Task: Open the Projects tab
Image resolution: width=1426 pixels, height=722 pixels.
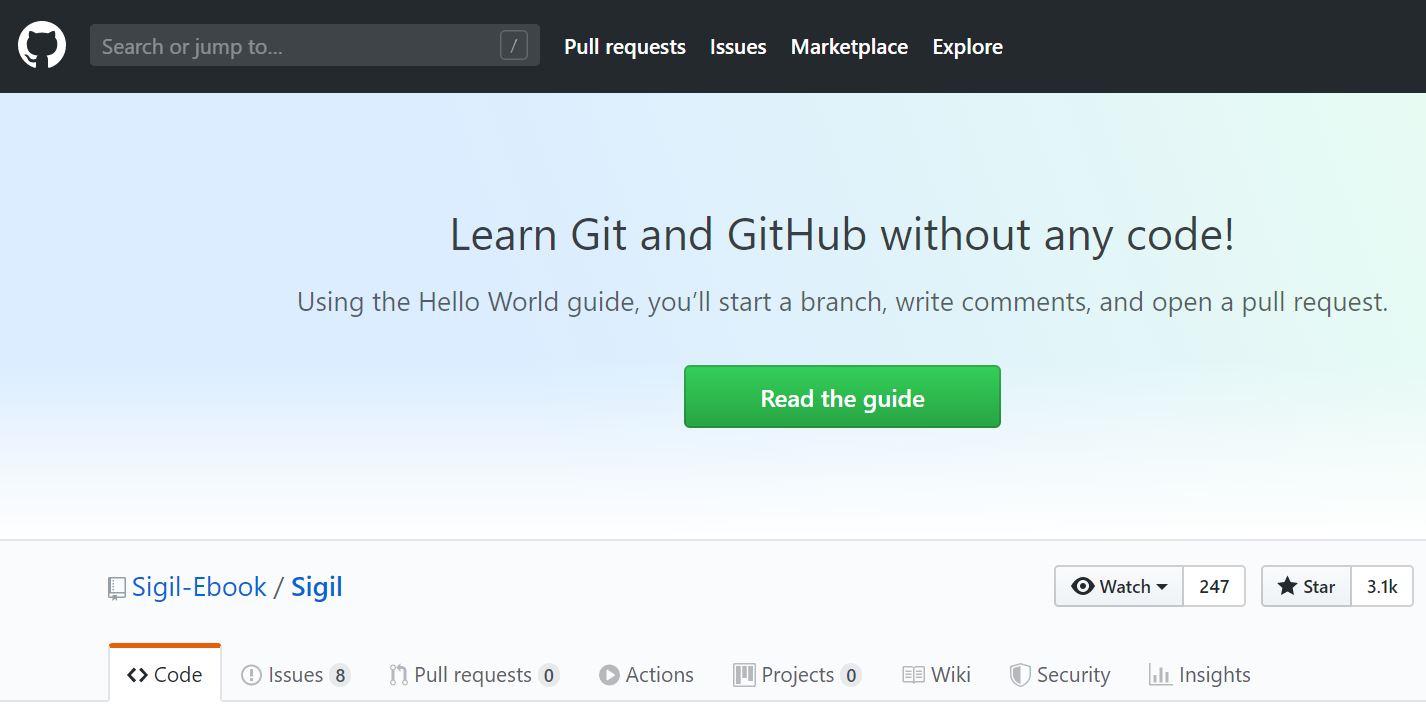Action: click(797, 675)
